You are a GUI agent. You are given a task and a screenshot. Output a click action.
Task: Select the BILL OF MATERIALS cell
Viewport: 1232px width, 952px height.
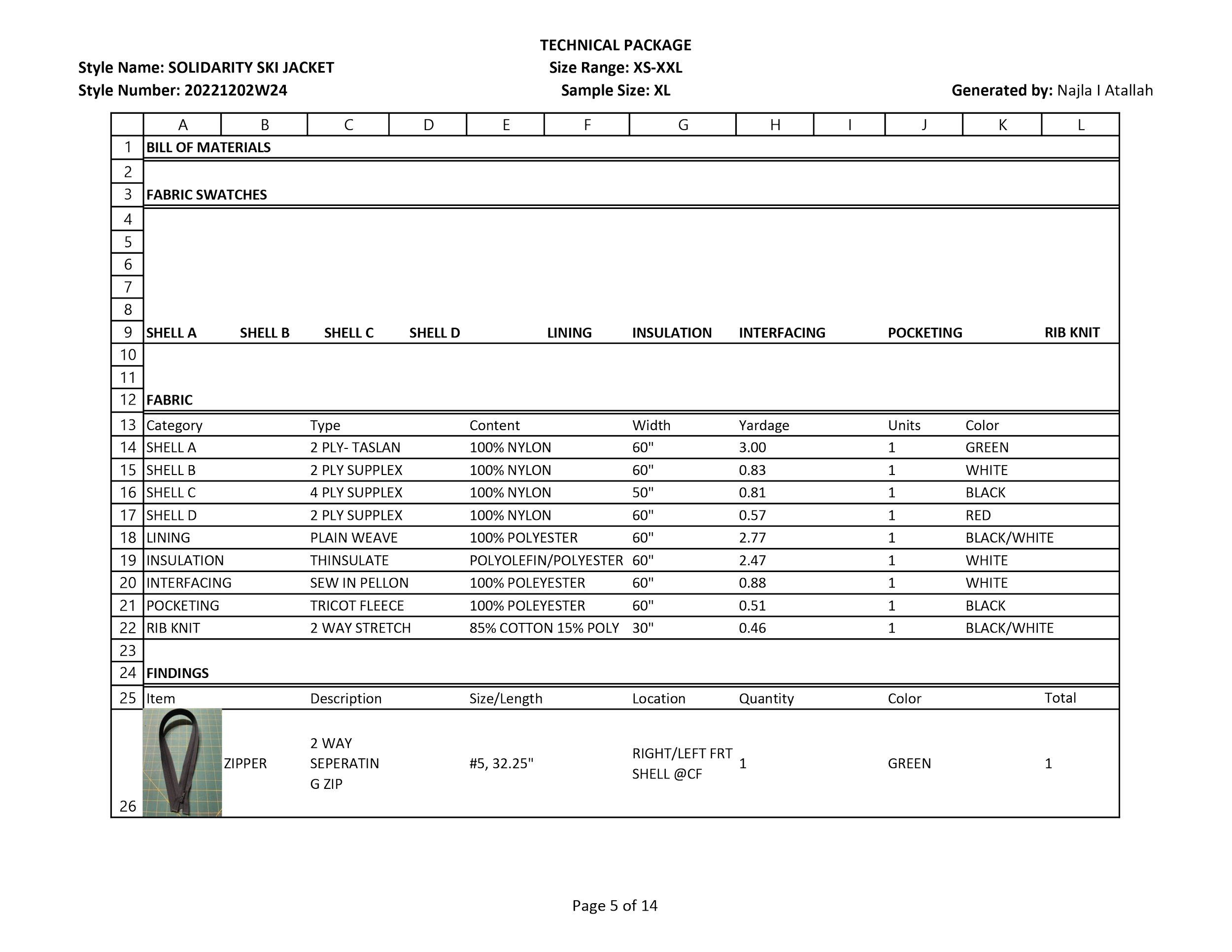(208, 147)
